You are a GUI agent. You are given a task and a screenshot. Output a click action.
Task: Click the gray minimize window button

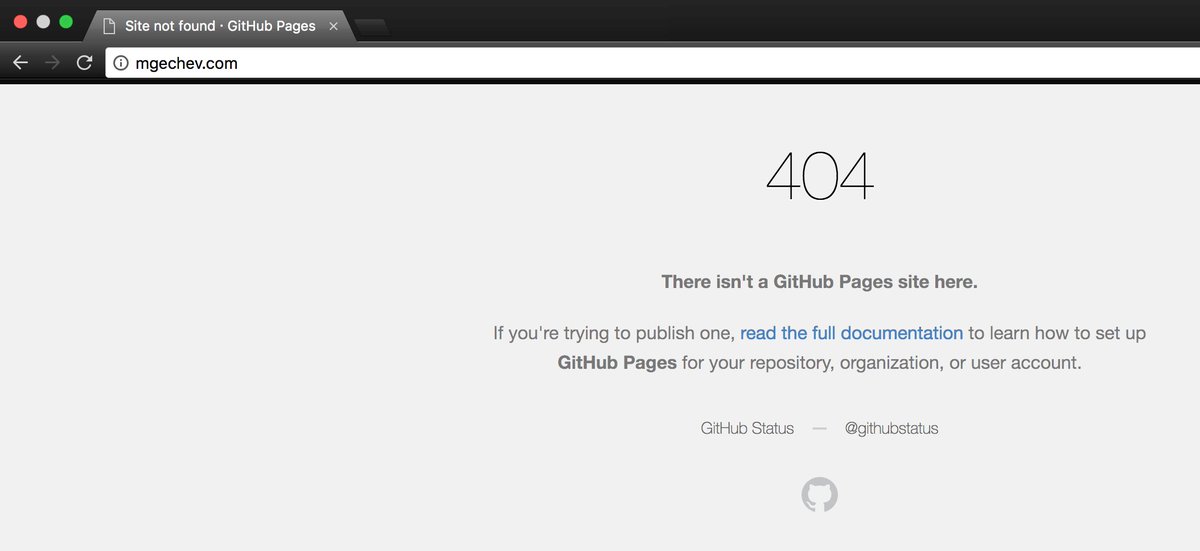43,22
